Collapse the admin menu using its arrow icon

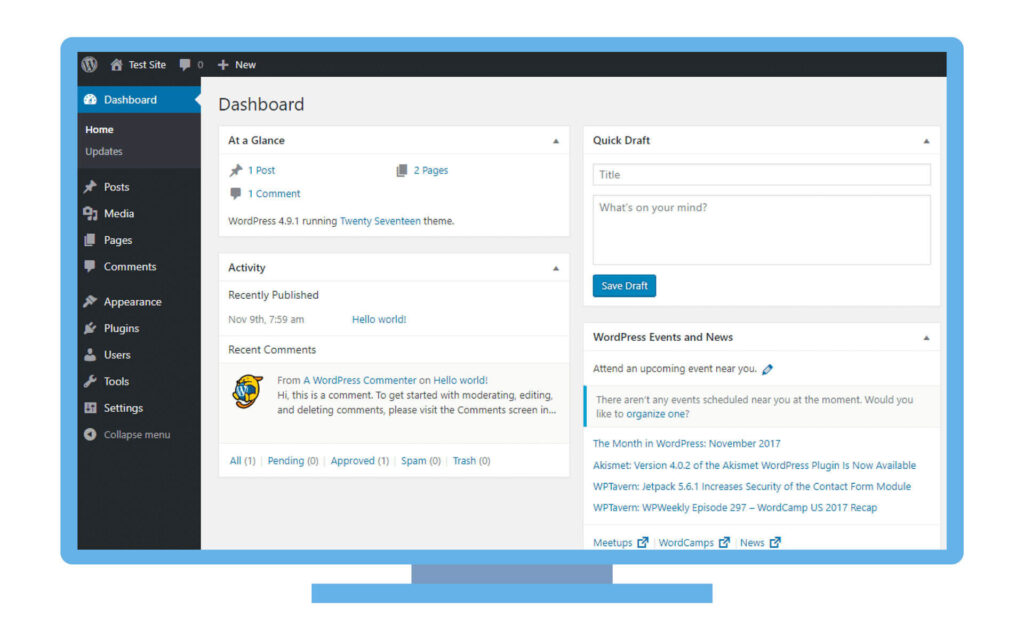pos(90,434)
